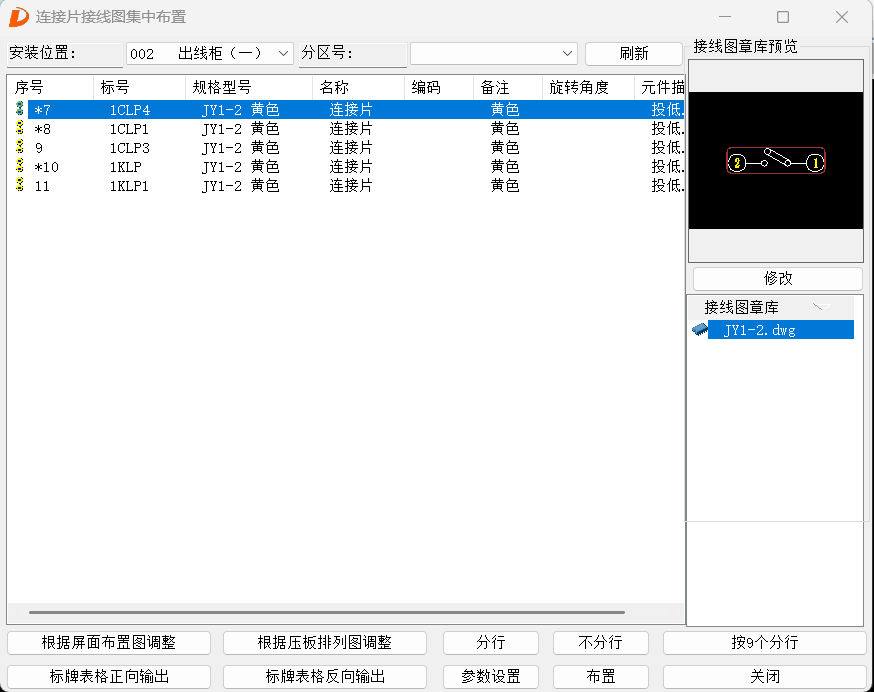The width and height of the screenshot is (874, 692).
Task: Maximize the dialog window
Action: click(783, 17)
